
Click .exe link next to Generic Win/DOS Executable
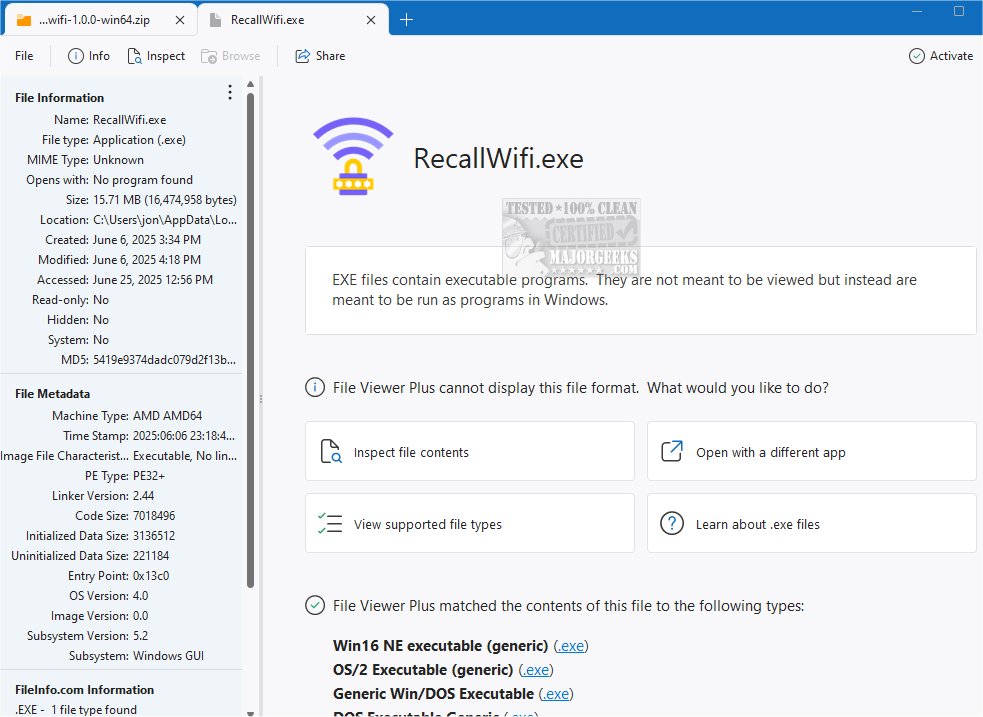click(x=556, y=694)
